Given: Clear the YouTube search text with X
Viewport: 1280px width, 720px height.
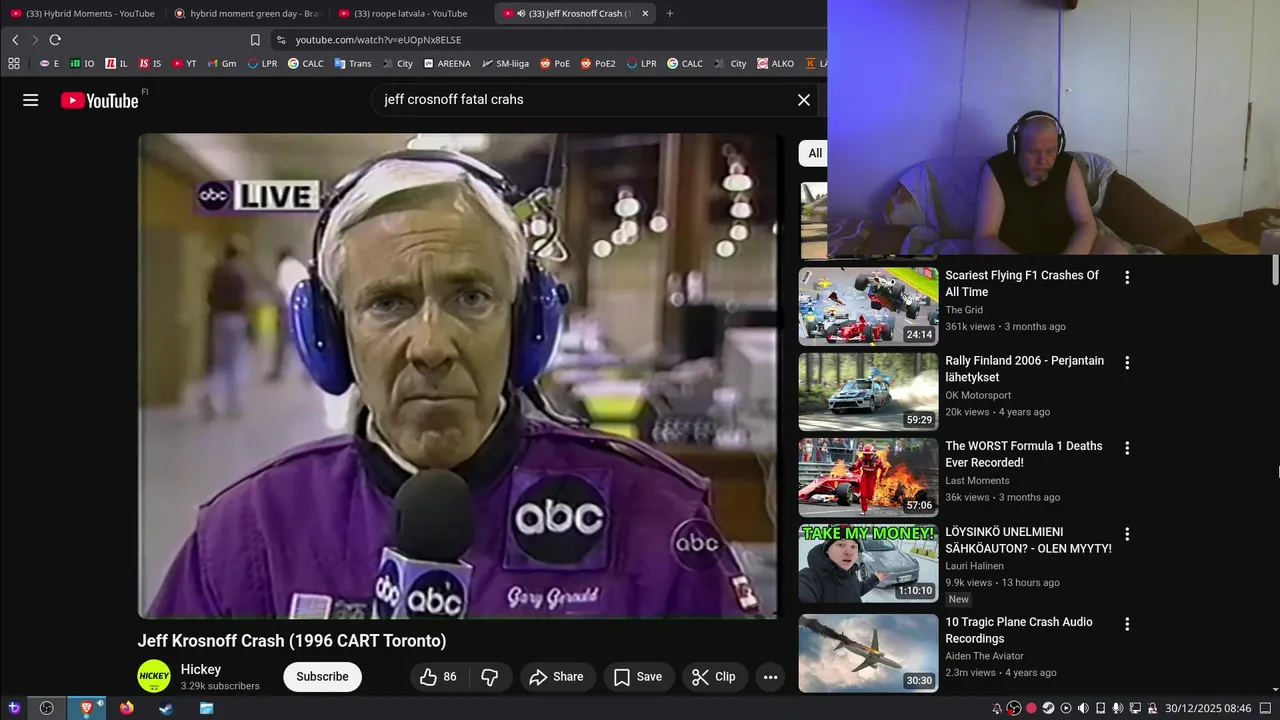Looking at the screenshot, I should 803,100.
